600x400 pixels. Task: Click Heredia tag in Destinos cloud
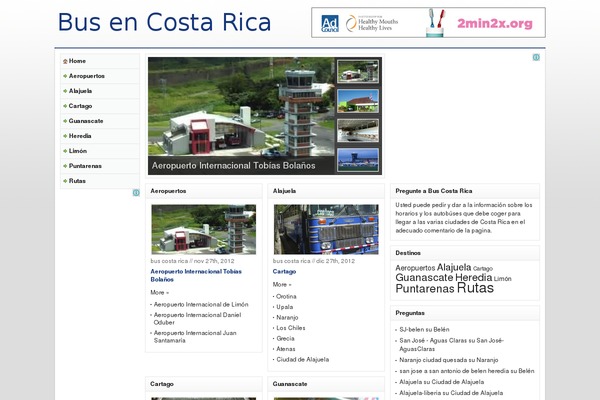(474, 278)
